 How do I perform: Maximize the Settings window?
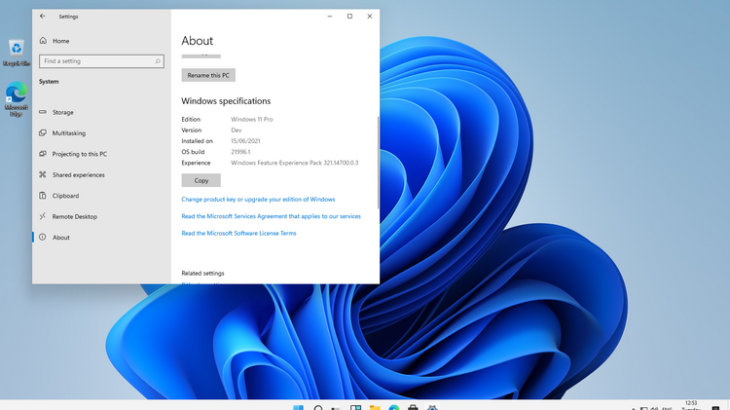[350, 16]
